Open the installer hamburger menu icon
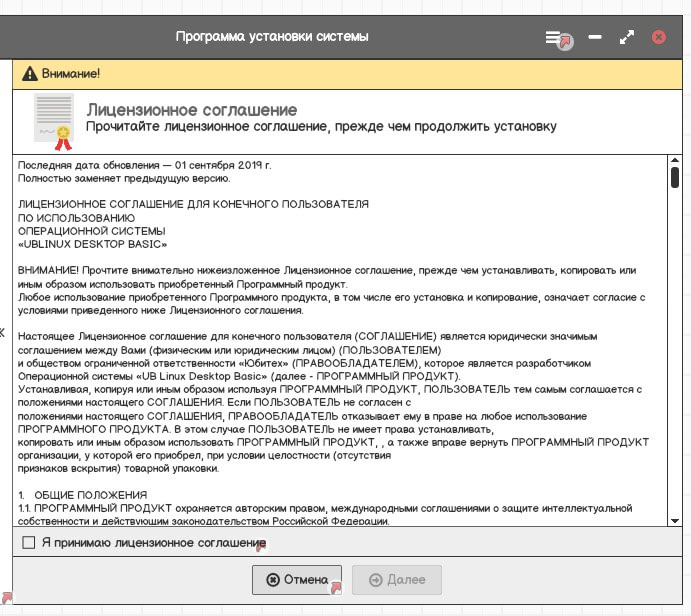The height and width of the screenshot is (616, 691). click(x=553, y=37)
